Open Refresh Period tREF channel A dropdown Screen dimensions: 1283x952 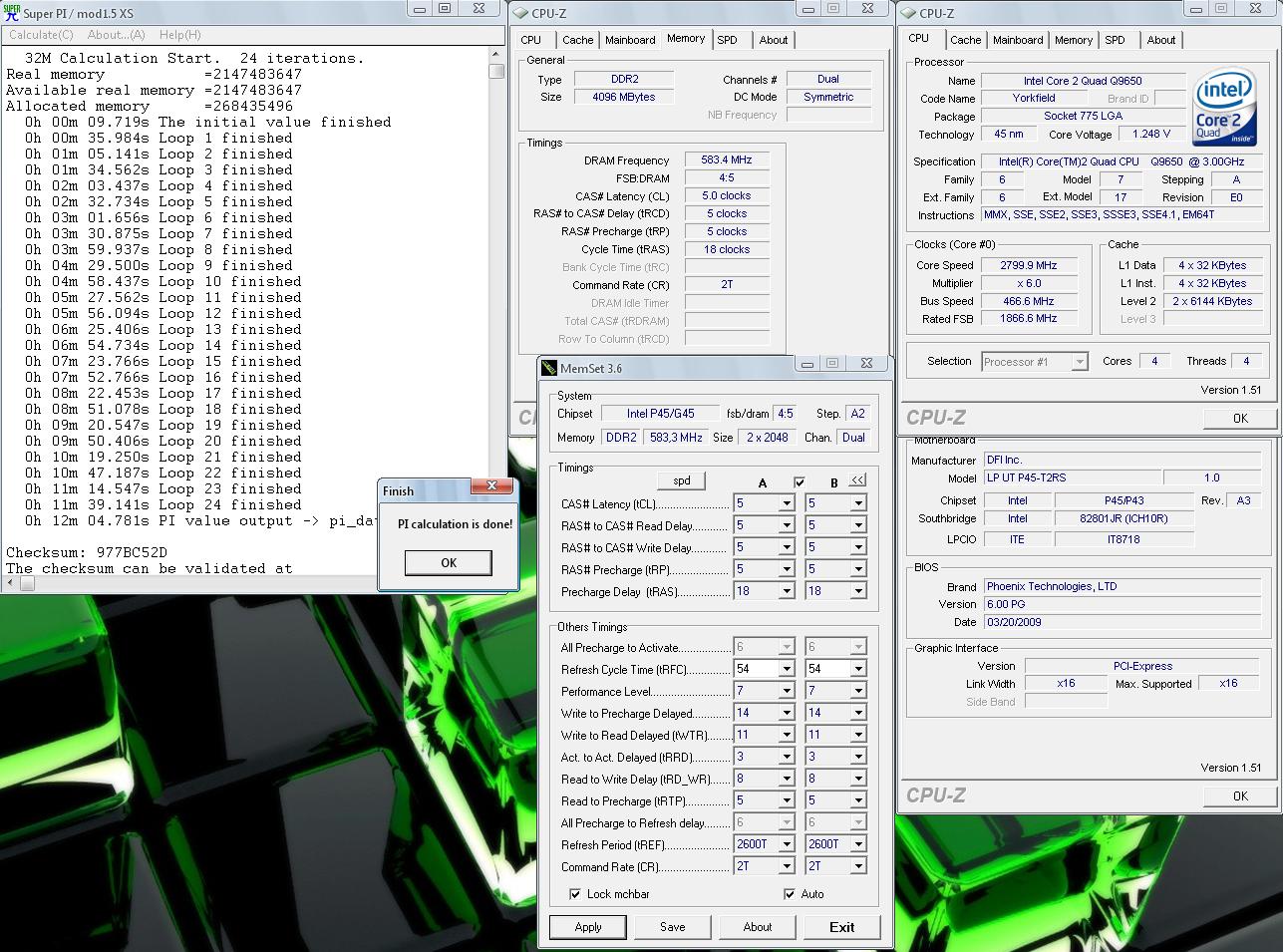pyautogui.click(x=786, y=844)
